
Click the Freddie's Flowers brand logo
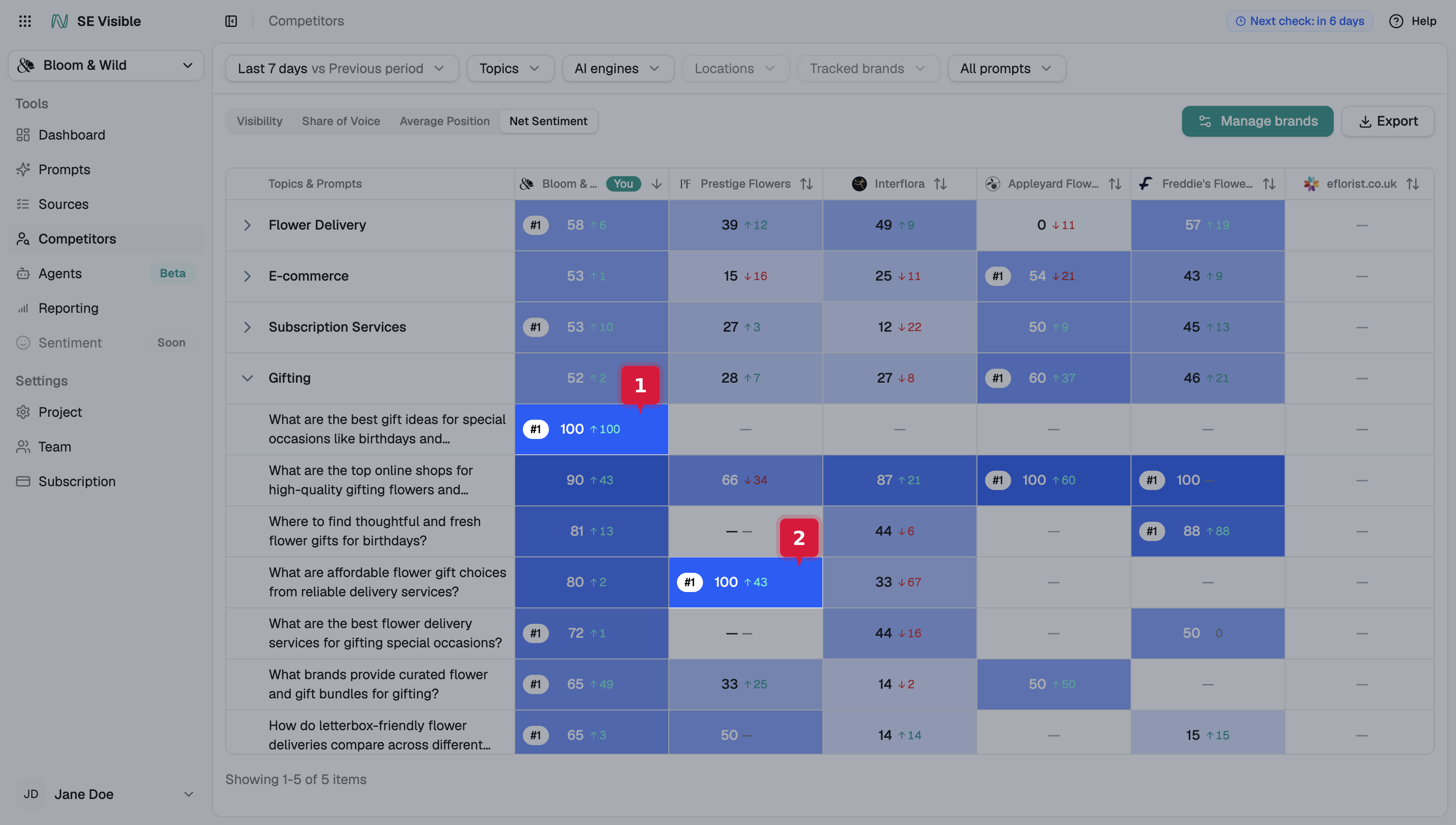pos(1145,183)
